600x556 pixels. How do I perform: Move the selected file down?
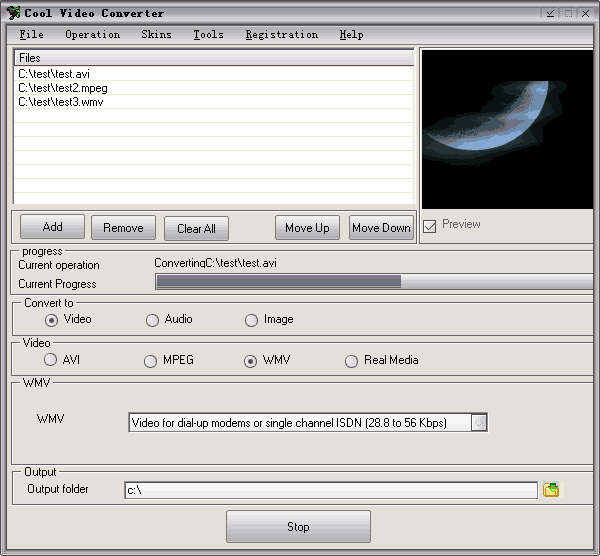tap(381, 228)
